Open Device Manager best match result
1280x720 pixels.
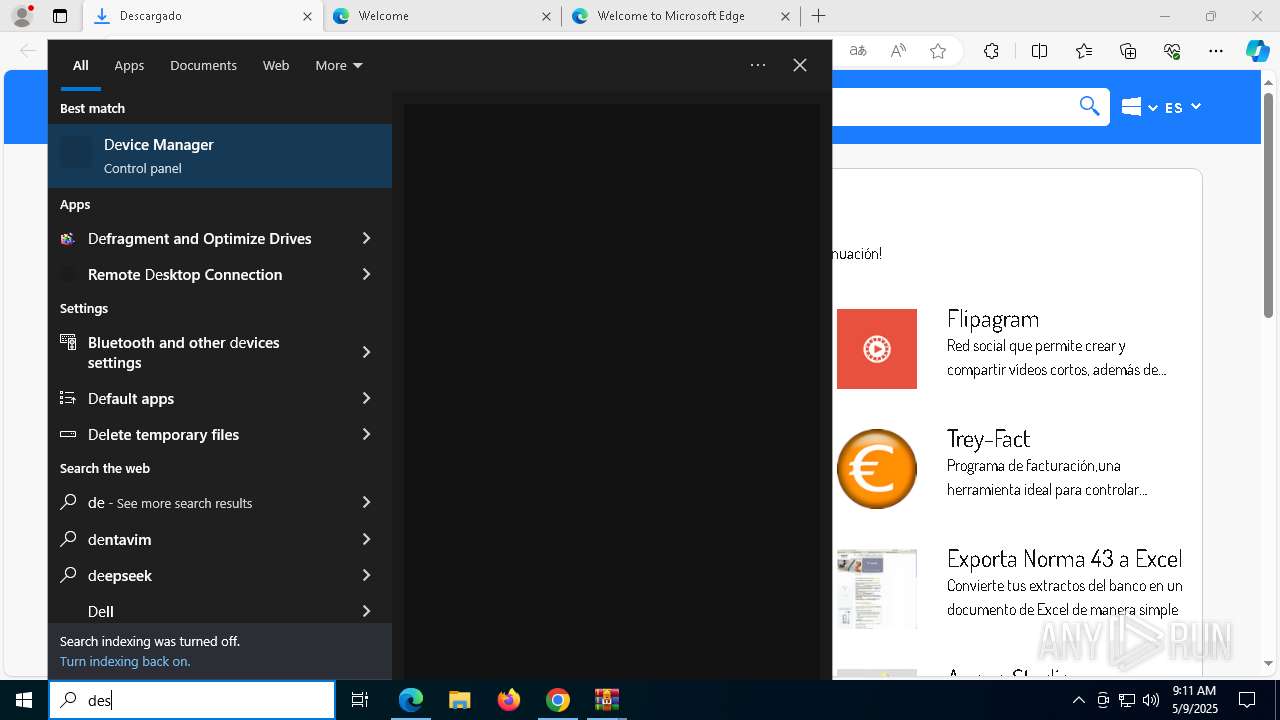tap(220, 156)
